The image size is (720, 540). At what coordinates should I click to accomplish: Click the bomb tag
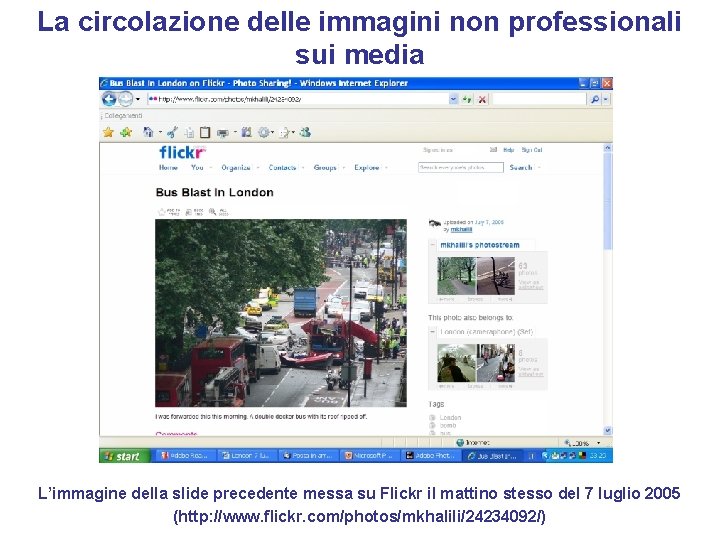(x=448, y=426)
